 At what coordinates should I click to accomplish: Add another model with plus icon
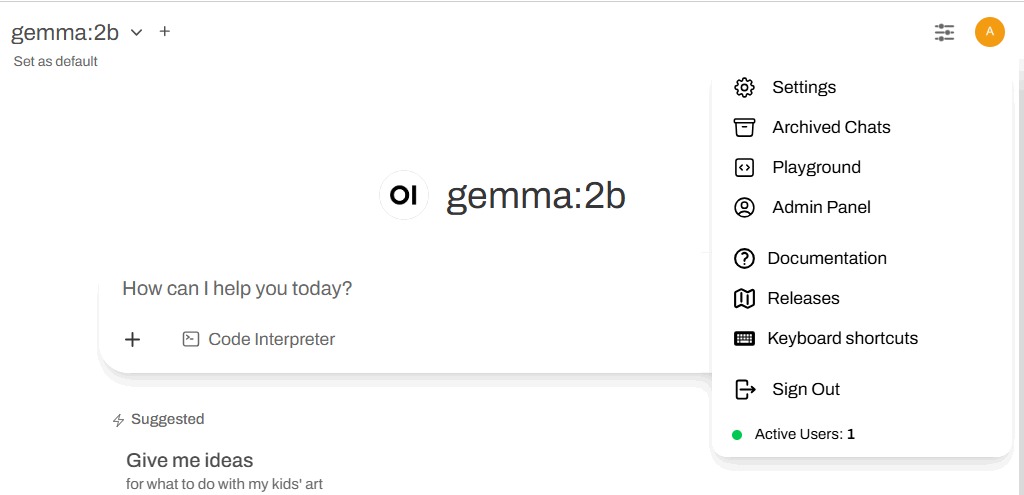(x=165, y=32)
